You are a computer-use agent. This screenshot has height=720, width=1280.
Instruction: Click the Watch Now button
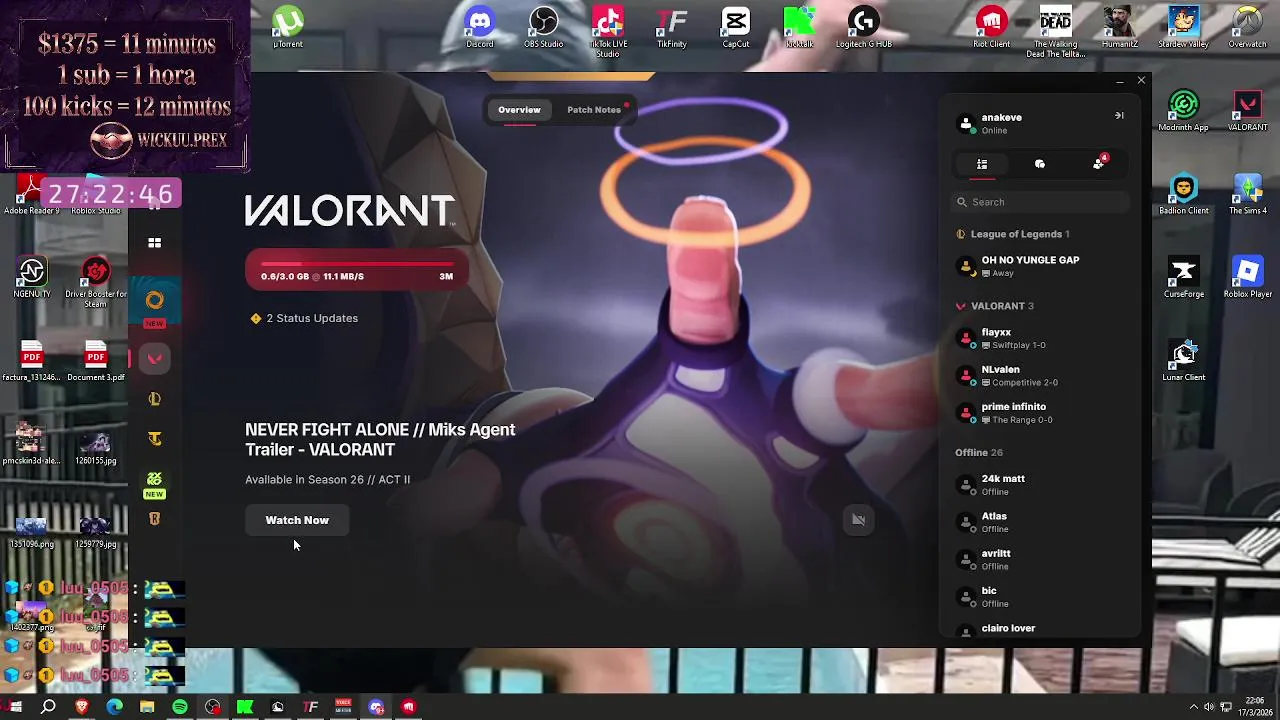(x=297, y=520)
